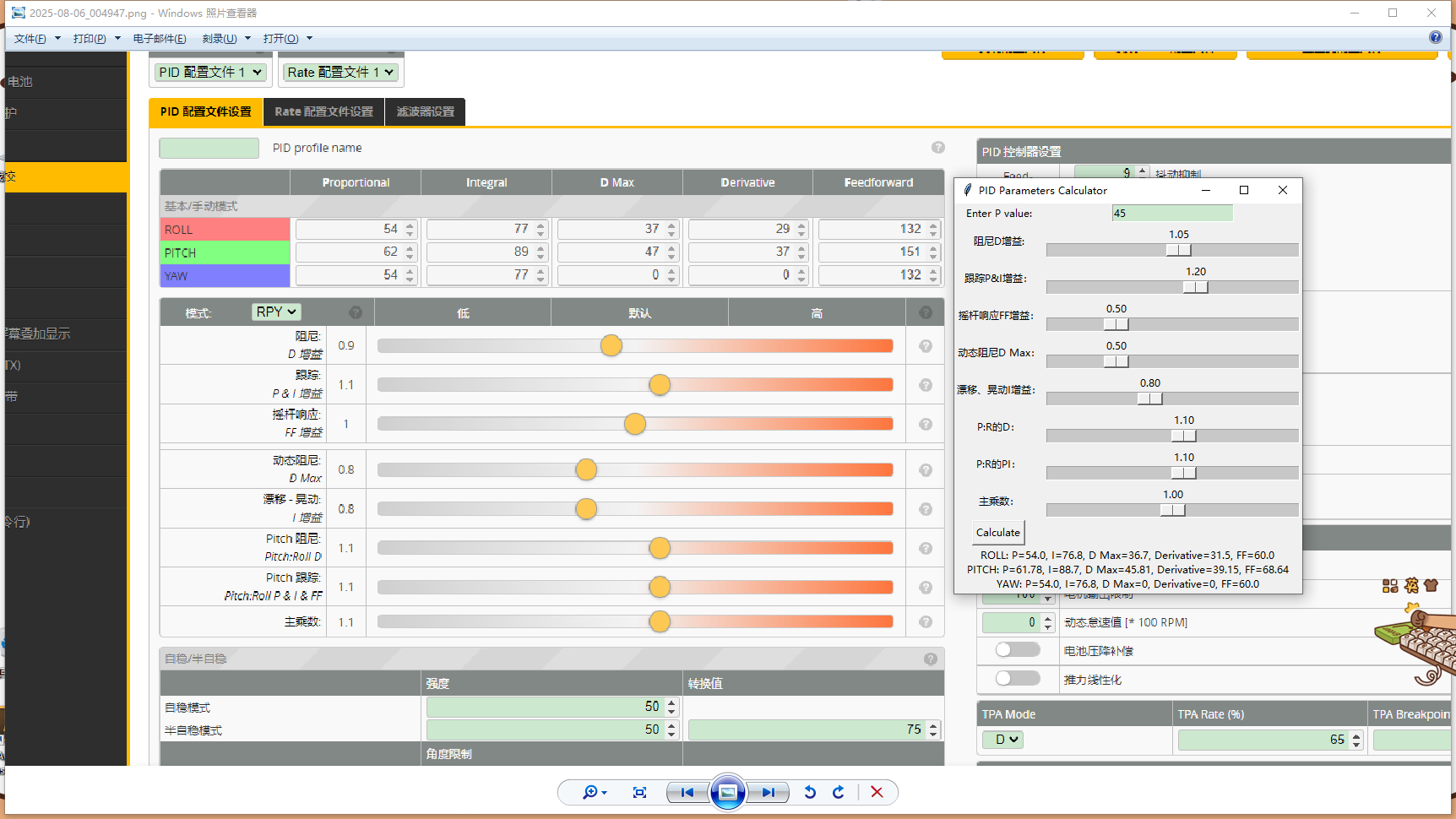Switch to Rate 配置文件设置 tab
Image resolution: width=1456 pixels, height=819 pixels.
pyautogui.click(x=323, y=111)
